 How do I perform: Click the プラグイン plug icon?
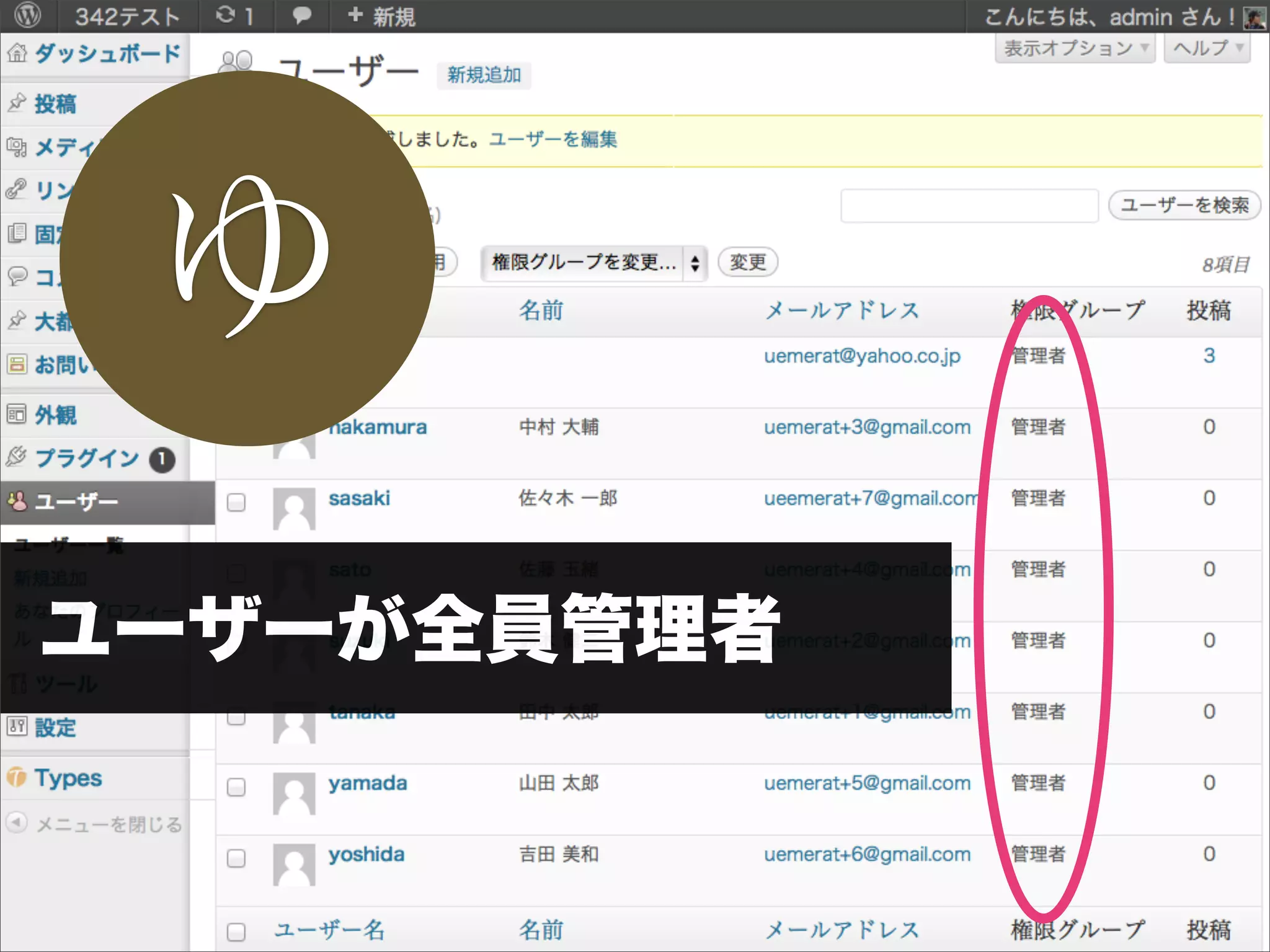click(17, 457)
